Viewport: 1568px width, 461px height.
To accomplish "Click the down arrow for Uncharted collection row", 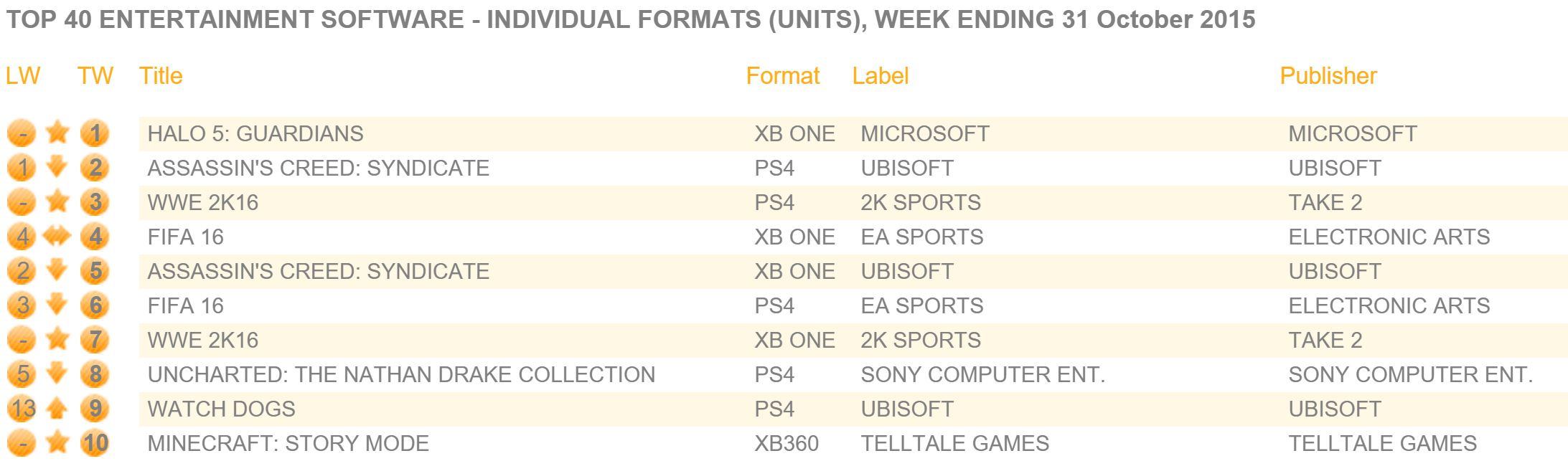I will pos(57,374).
